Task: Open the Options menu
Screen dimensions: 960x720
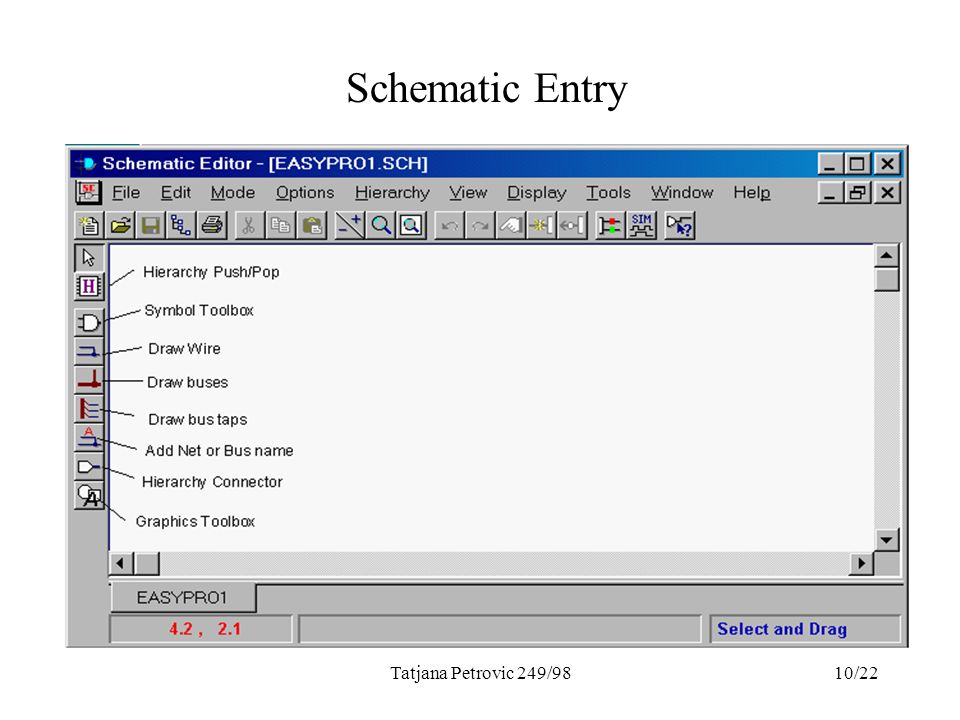Action: [x=305, y=193]
